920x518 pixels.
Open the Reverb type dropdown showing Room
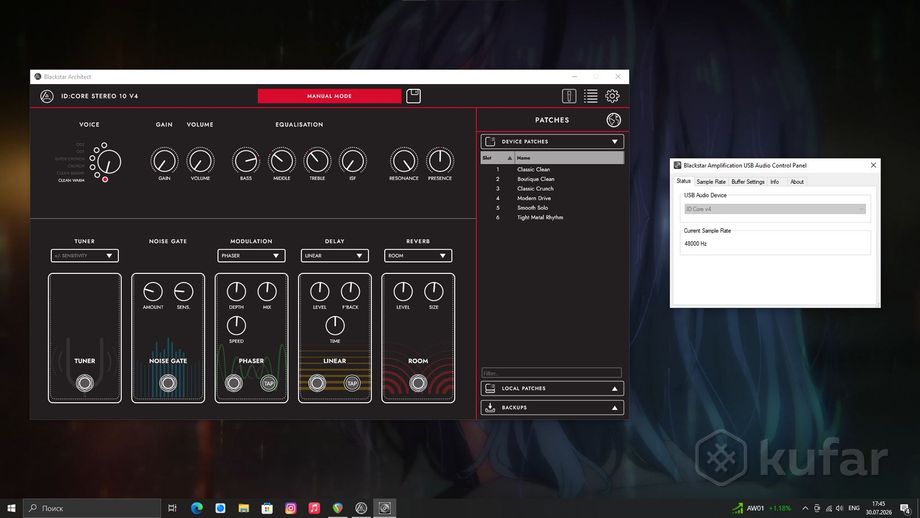418,256
